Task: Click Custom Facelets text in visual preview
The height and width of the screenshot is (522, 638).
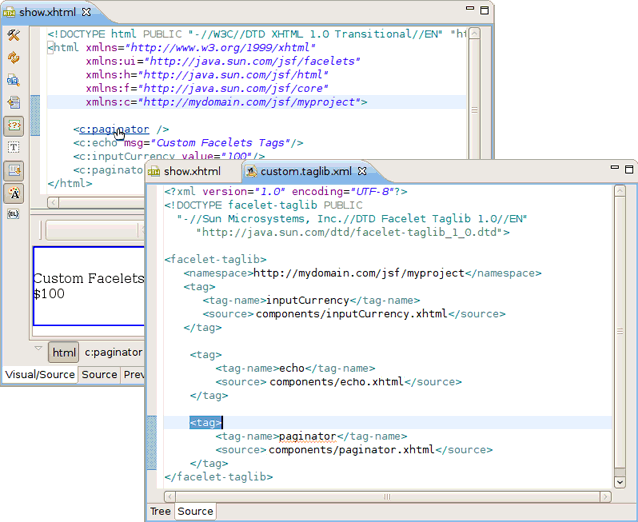Action: (x=89, y=278)
